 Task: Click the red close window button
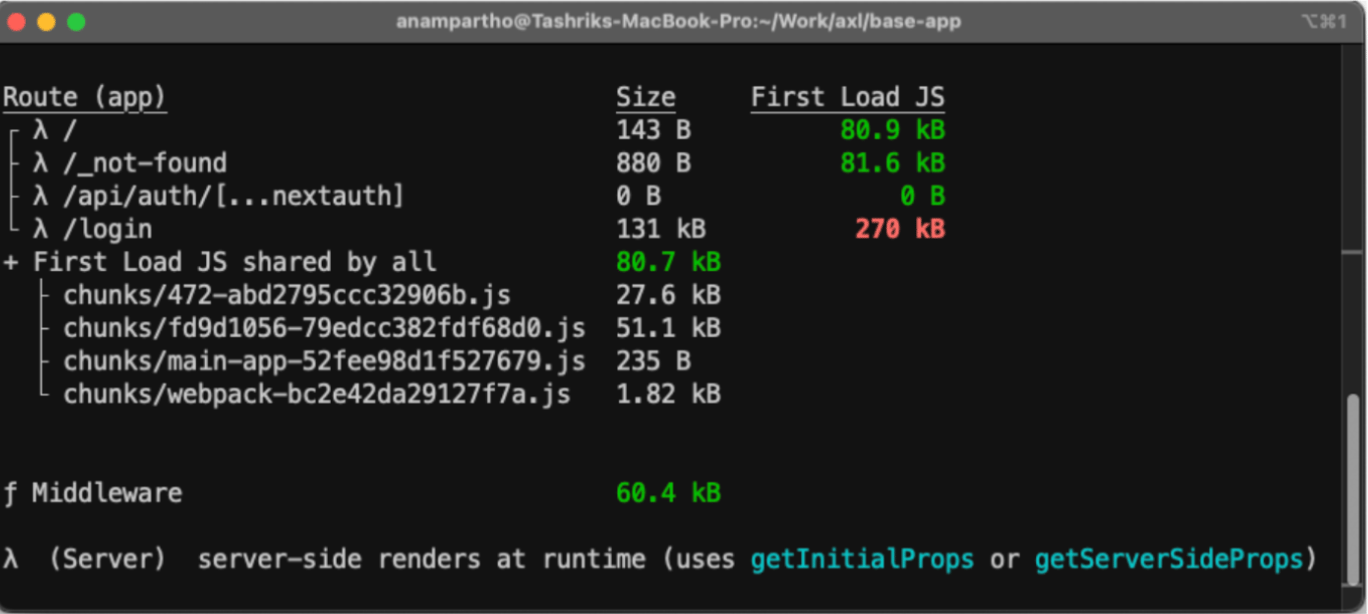[17, 22]
